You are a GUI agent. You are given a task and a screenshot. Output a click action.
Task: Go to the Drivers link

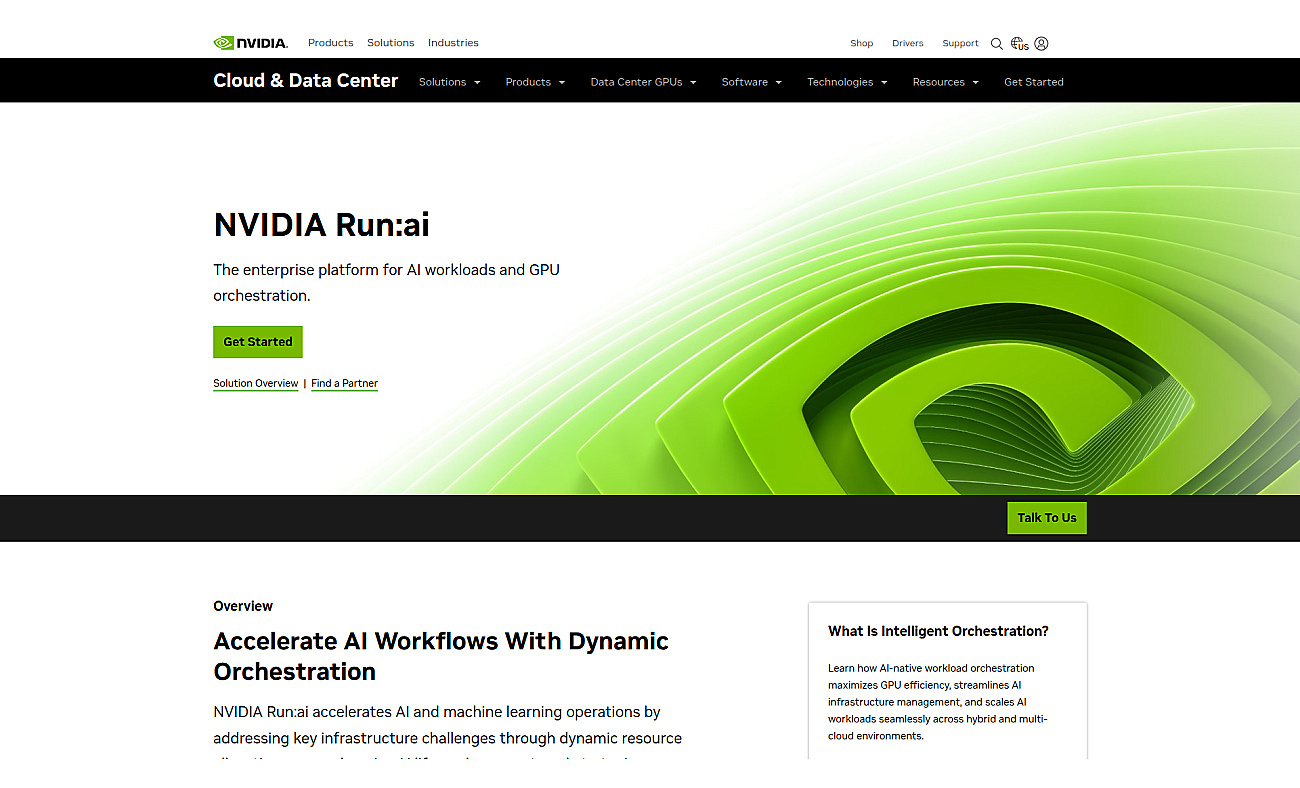coord(908,43)
